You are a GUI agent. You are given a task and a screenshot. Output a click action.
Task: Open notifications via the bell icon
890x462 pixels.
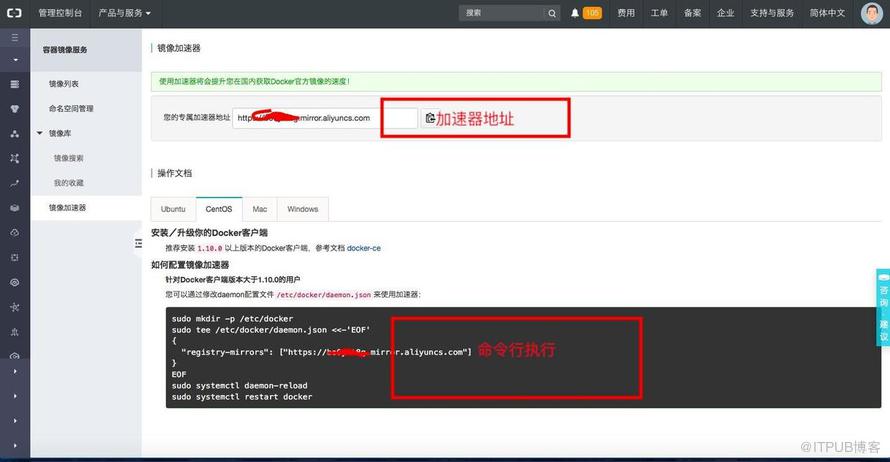(x=574, y=12)
